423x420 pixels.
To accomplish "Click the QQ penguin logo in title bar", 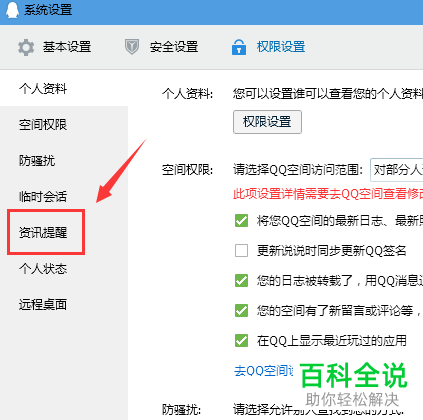I will (x=12, y=10).
